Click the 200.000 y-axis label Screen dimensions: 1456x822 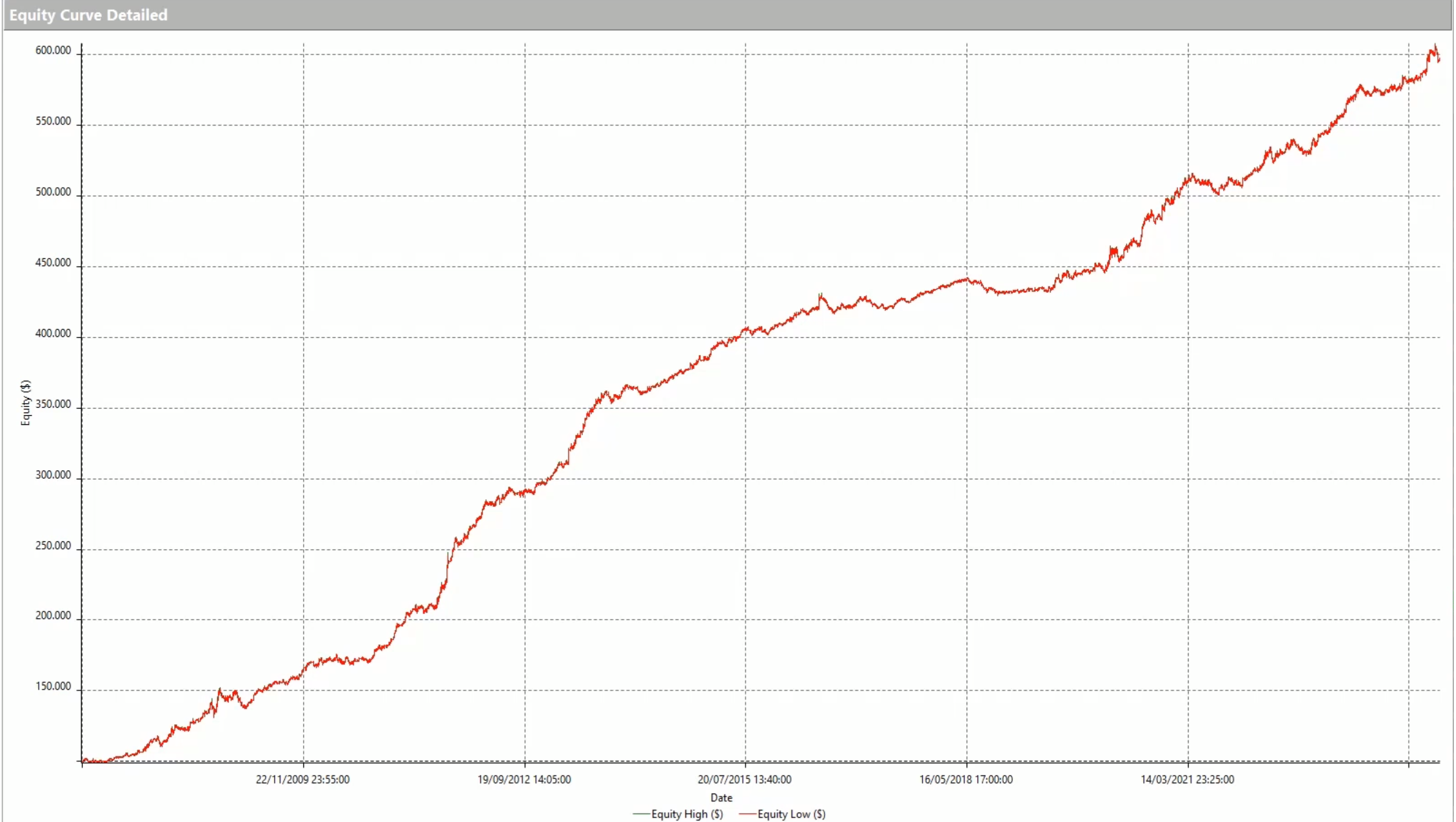(x=53, y=615)
